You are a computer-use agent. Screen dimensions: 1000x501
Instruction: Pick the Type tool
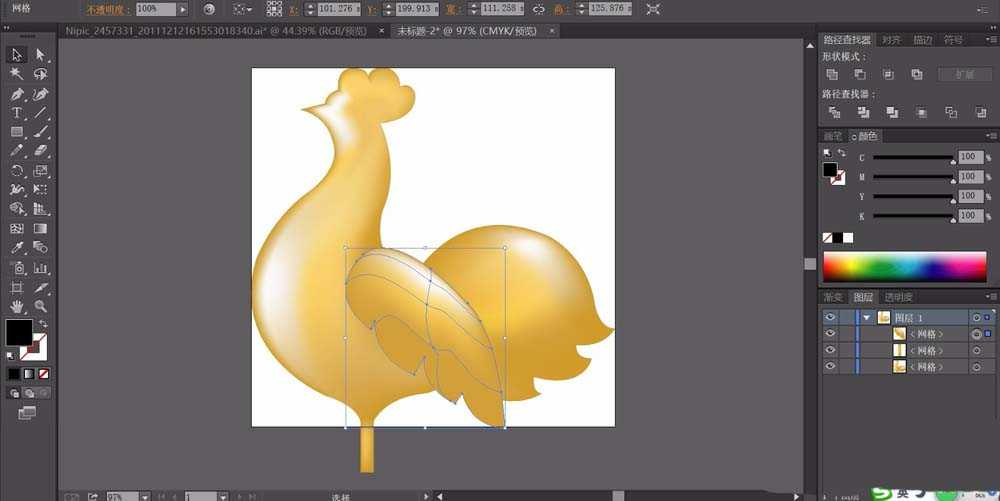click(x=17, y=113)
